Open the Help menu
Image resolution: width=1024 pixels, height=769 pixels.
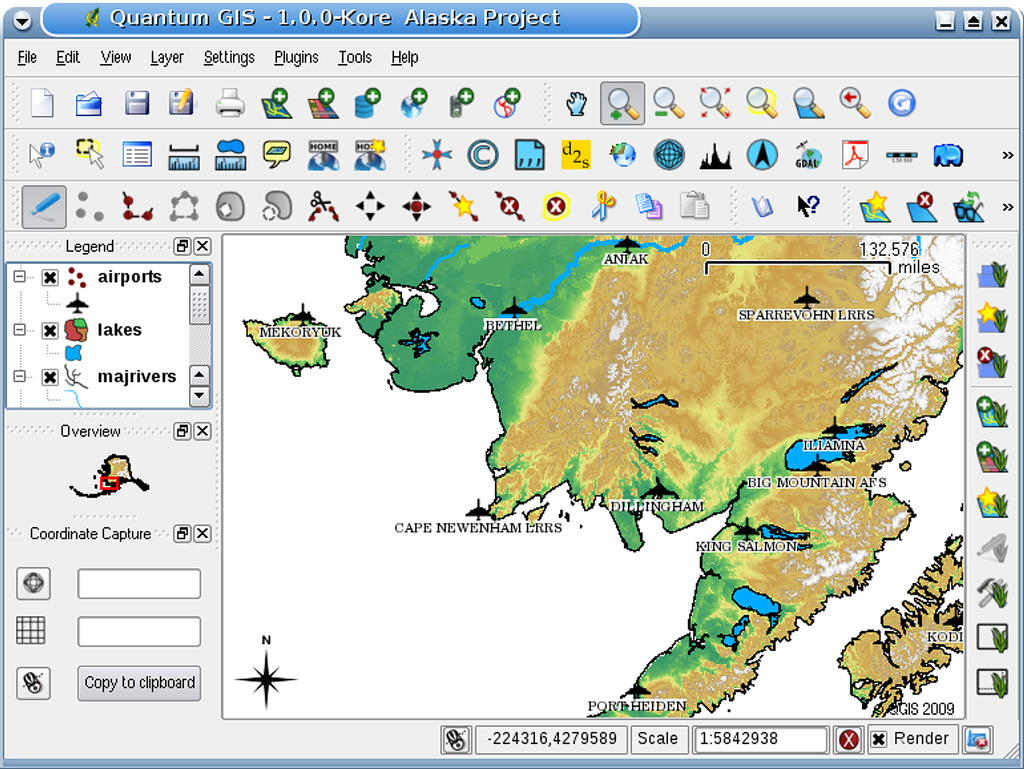click(405, 57)
